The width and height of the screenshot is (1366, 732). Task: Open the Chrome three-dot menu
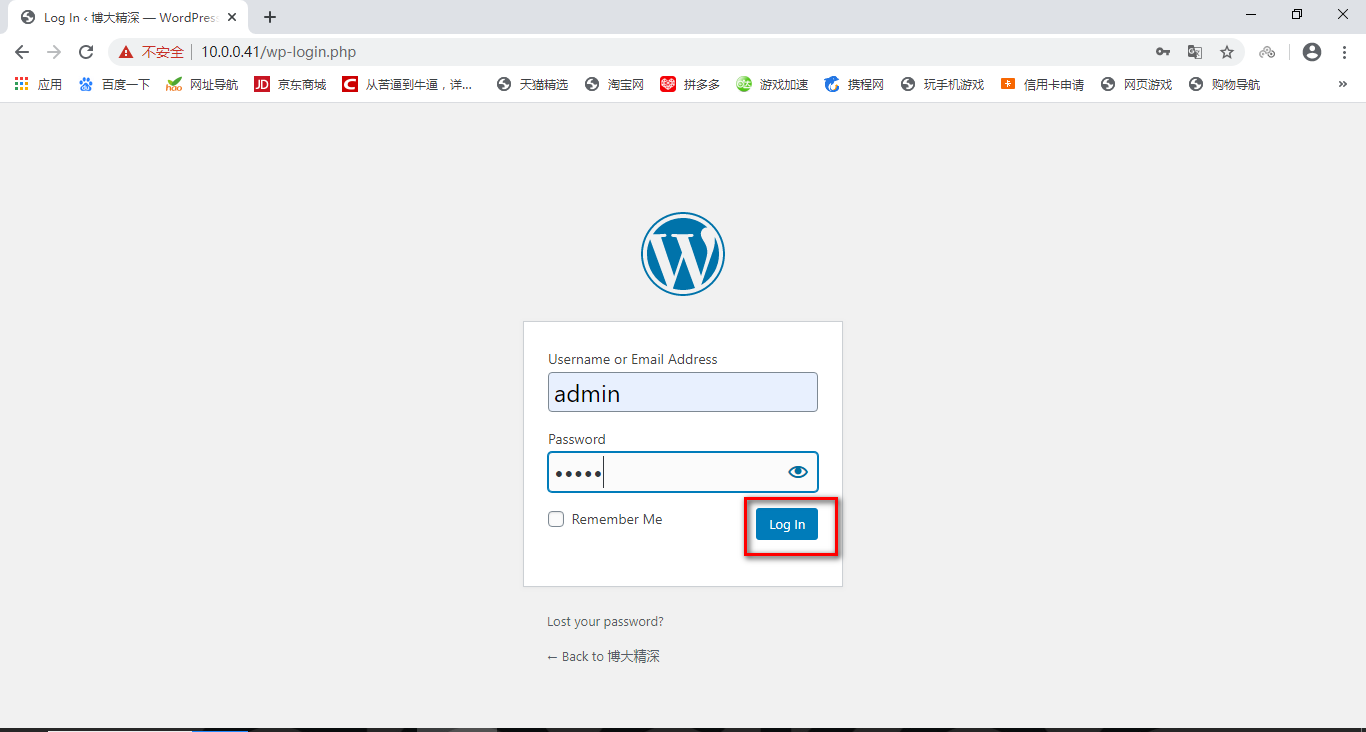pyautogui.click(x=1343, y=51)
